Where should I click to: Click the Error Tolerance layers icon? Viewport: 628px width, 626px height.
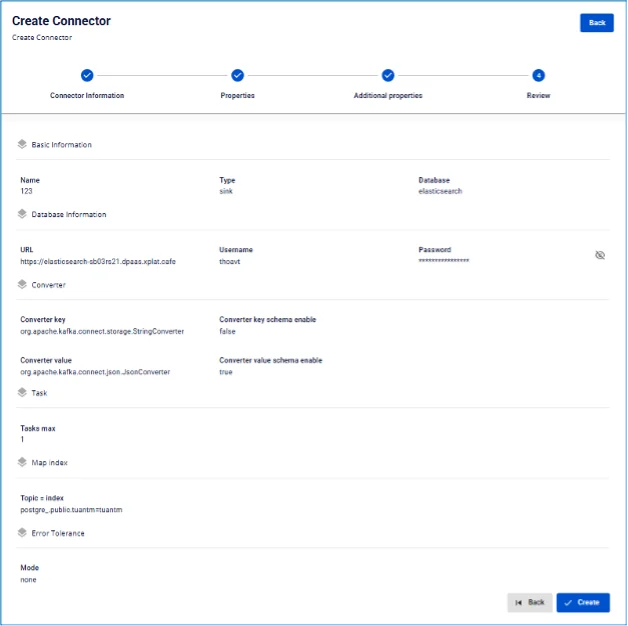point(22,533)
